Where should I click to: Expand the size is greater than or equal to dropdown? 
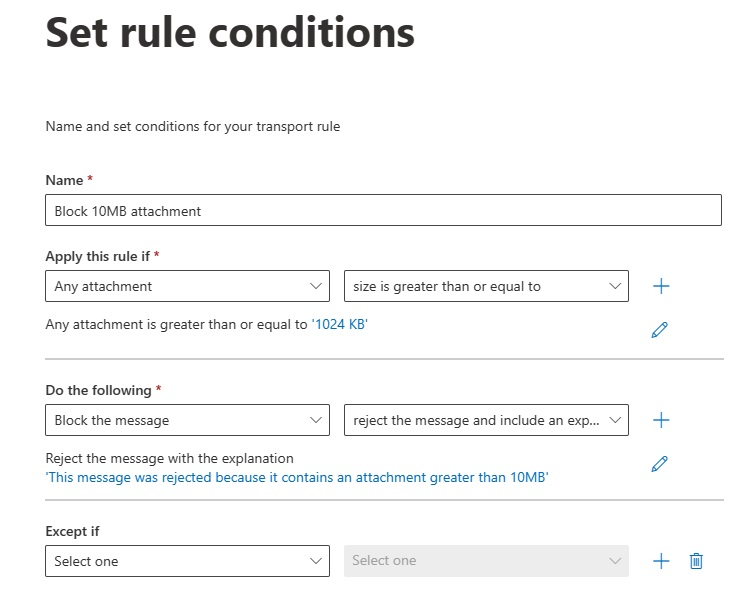[x=486, y=286]
